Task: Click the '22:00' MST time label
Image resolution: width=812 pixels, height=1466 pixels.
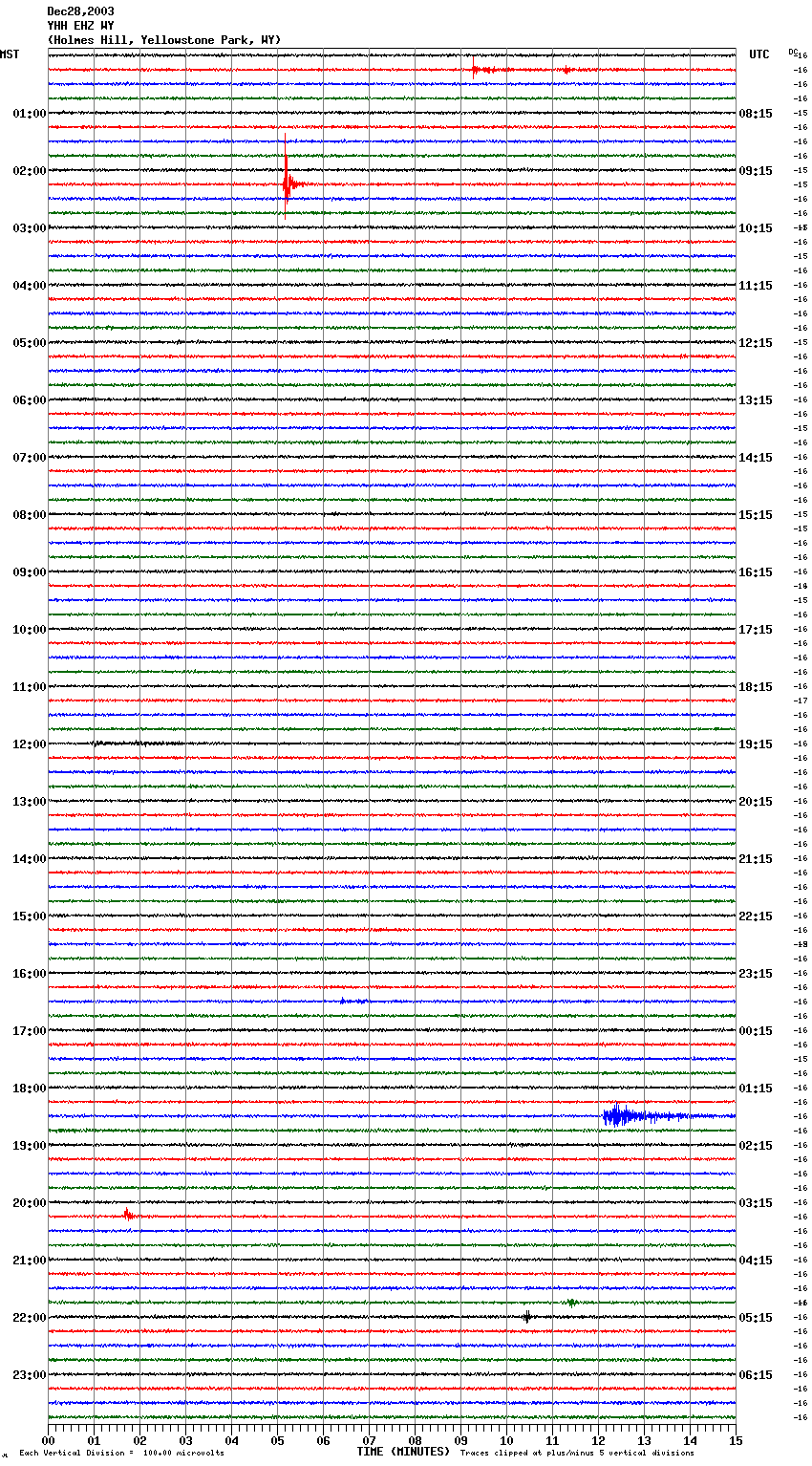Action: click(x=30, y=1318)
